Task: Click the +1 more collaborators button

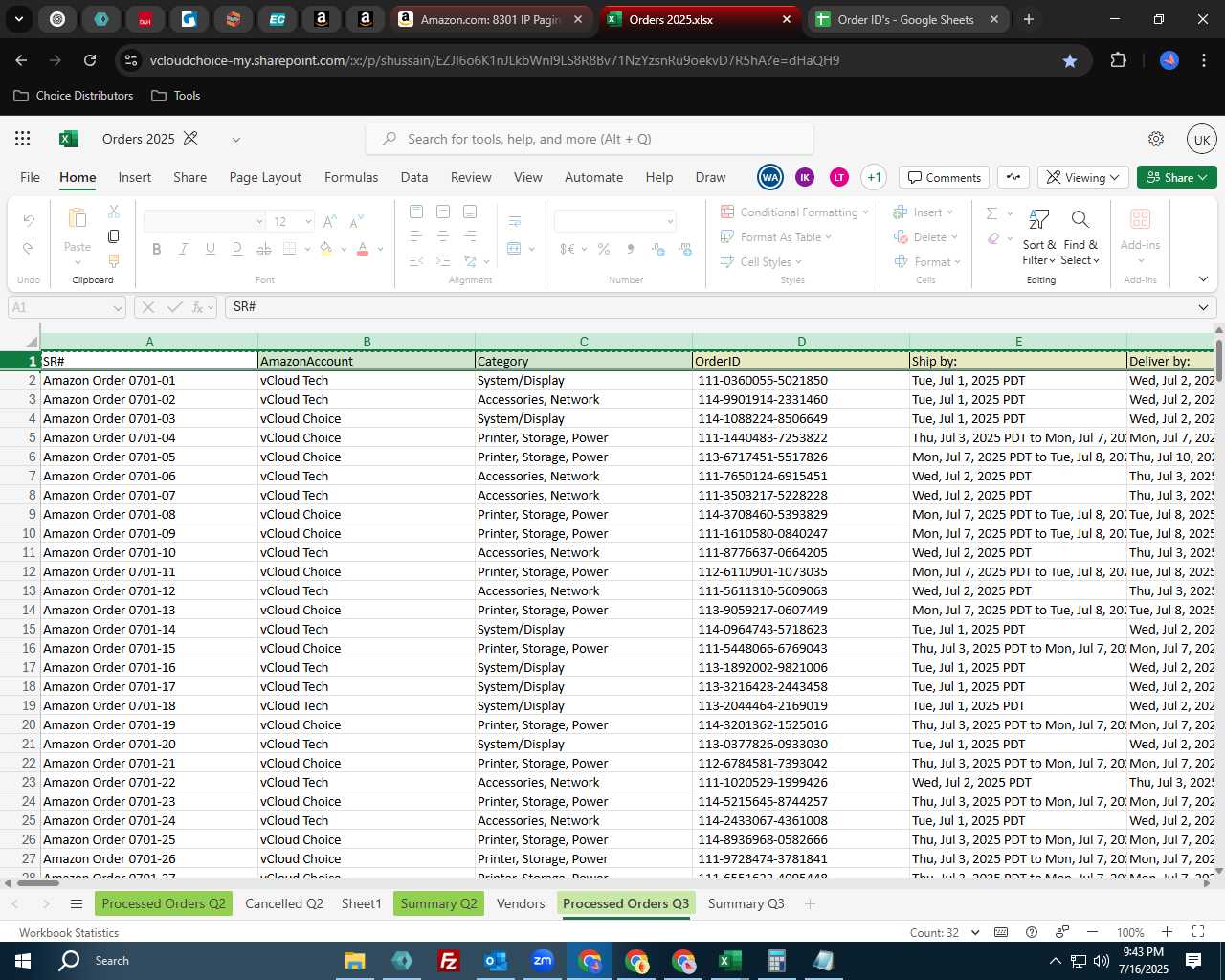Action: coord(874,177)
